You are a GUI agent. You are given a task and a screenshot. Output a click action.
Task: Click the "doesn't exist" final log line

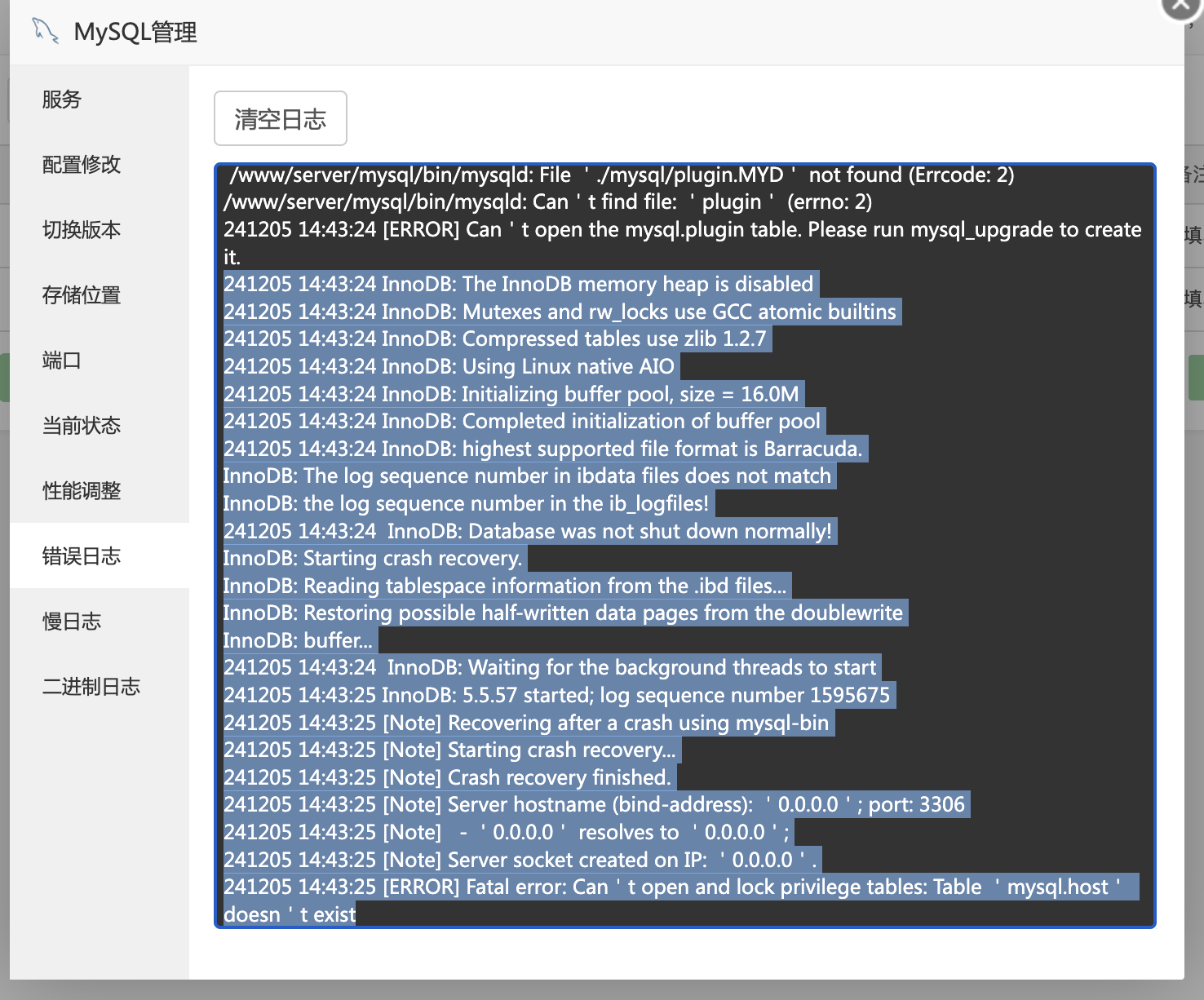point(290,914)
